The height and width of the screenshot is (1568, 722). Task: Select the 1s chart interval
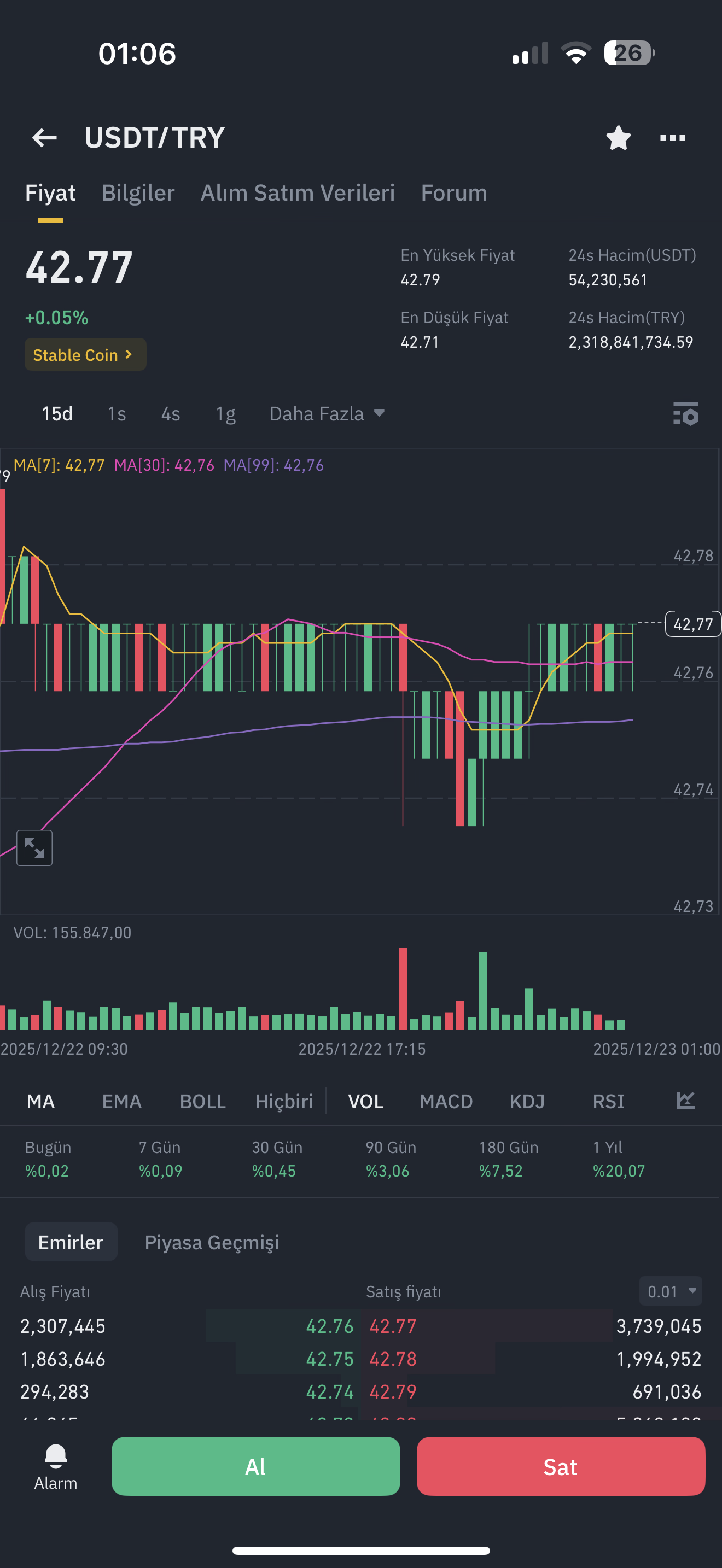(117, 414)
